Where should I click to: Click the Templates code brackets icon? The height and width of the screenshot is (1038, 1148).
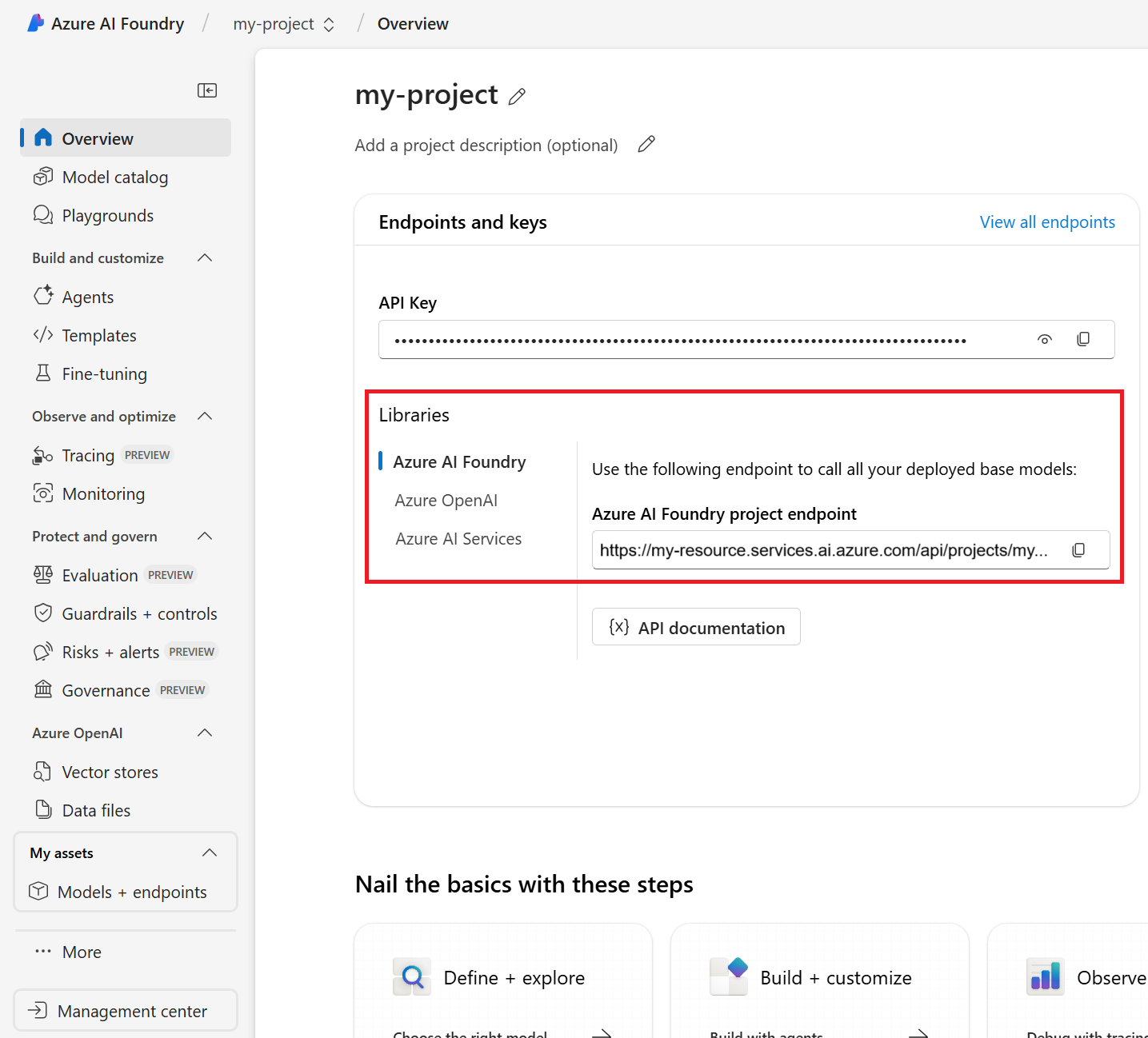[x=43, y=334]
